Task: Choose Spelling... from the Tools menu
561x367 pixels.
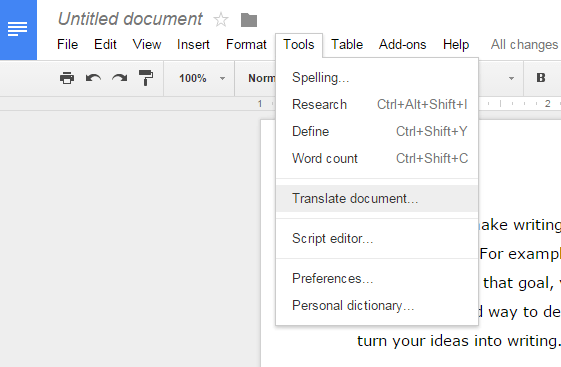Action: (377, 78)
